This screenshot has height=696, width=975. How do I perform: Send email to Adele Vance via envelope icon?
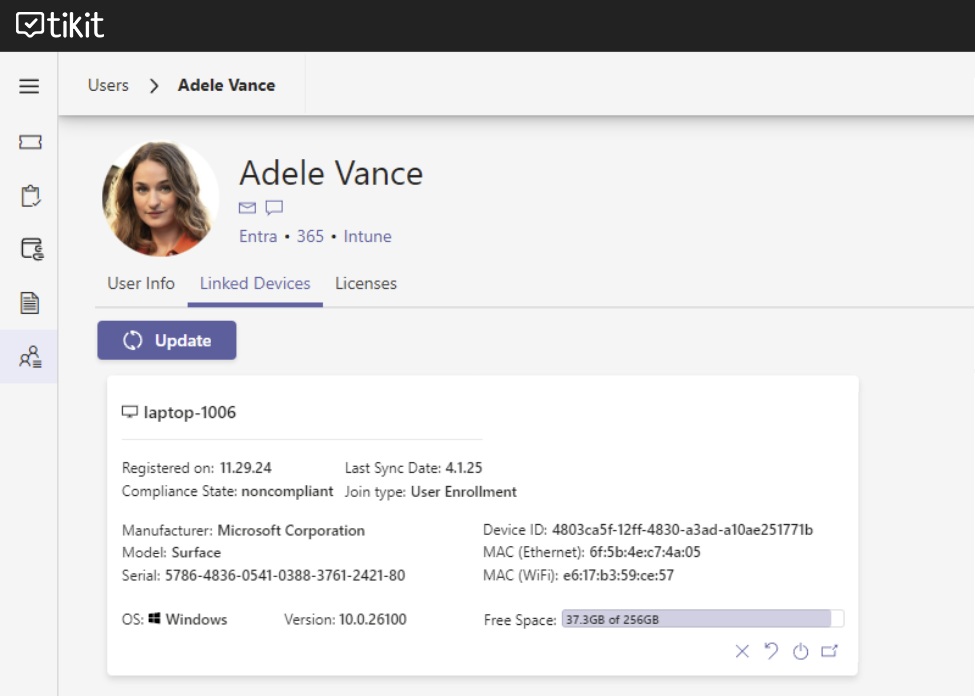[x=247, y=208]
